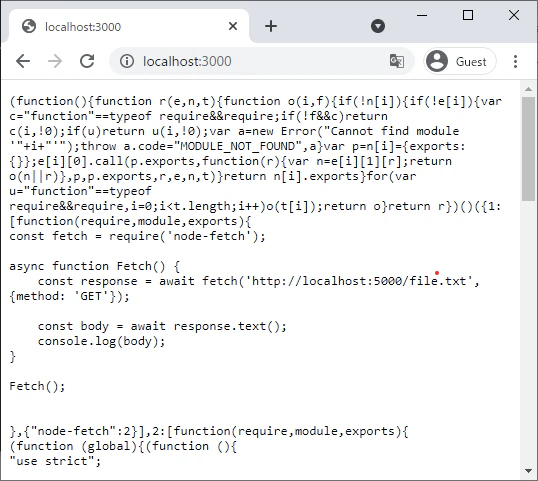This screenshot has width=538, height=481.
Task: Click the scrollbar down arrow
Action: pos(528,471)
